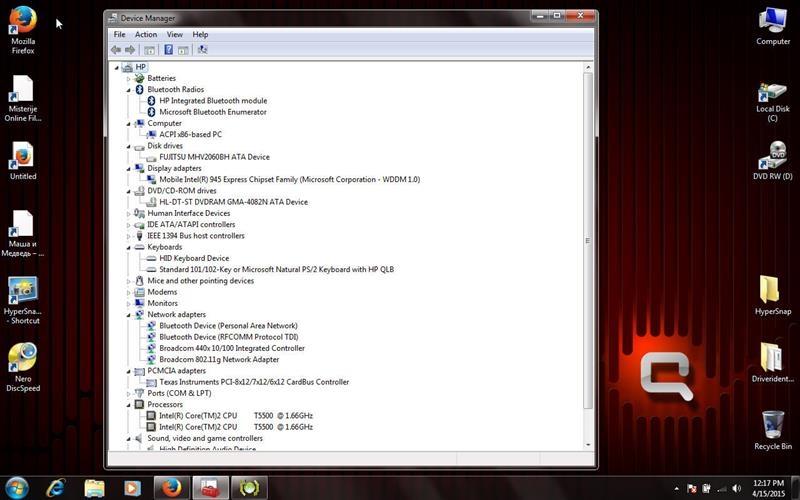The height and width of the screenshot is (500, 800).
Task: Select first Intel Core 2 CPU T5500 entry
Action: [x=236, y=416]
